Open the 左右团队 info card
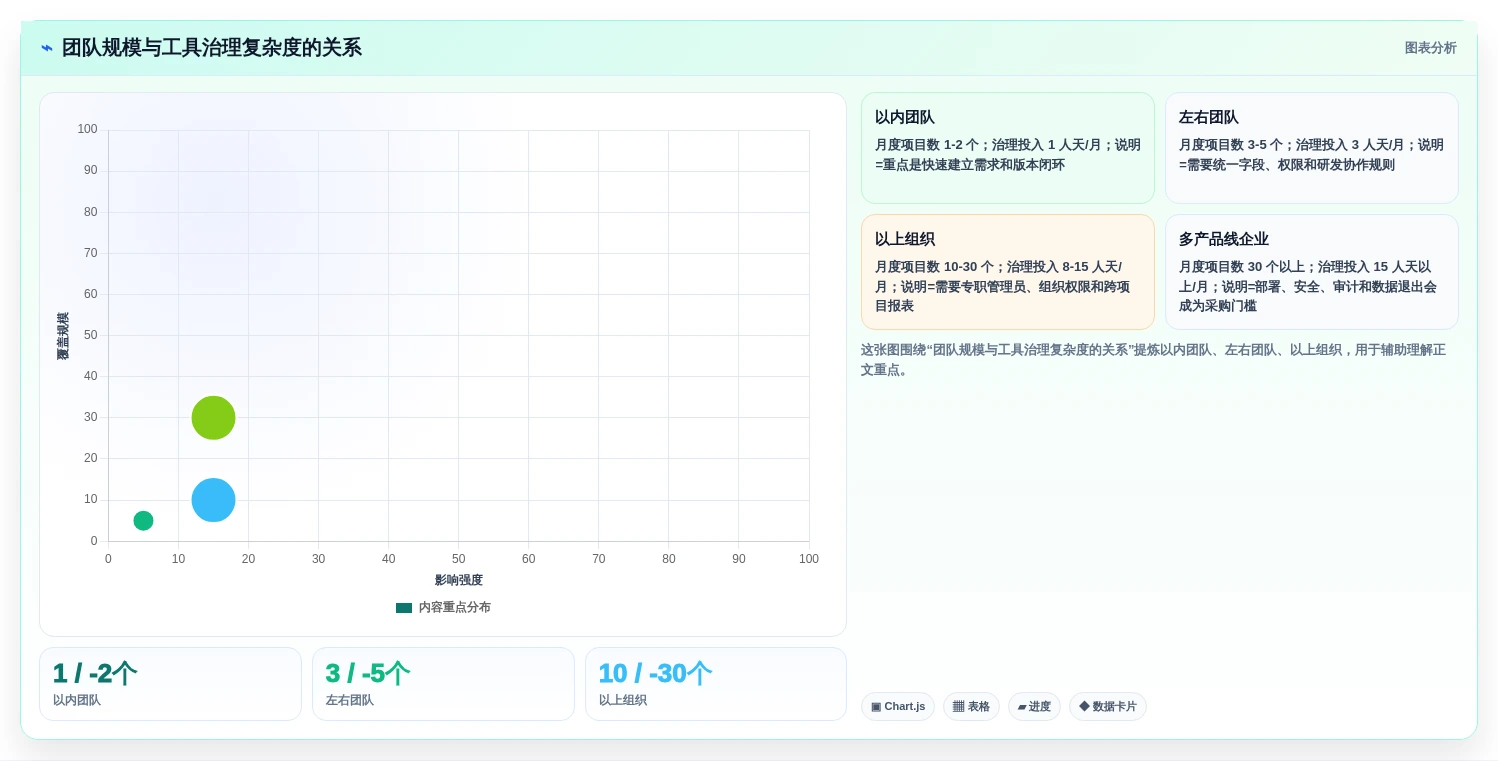Image resolution: width=1498 pixels, height=761 pixels. coord(1312,148)
